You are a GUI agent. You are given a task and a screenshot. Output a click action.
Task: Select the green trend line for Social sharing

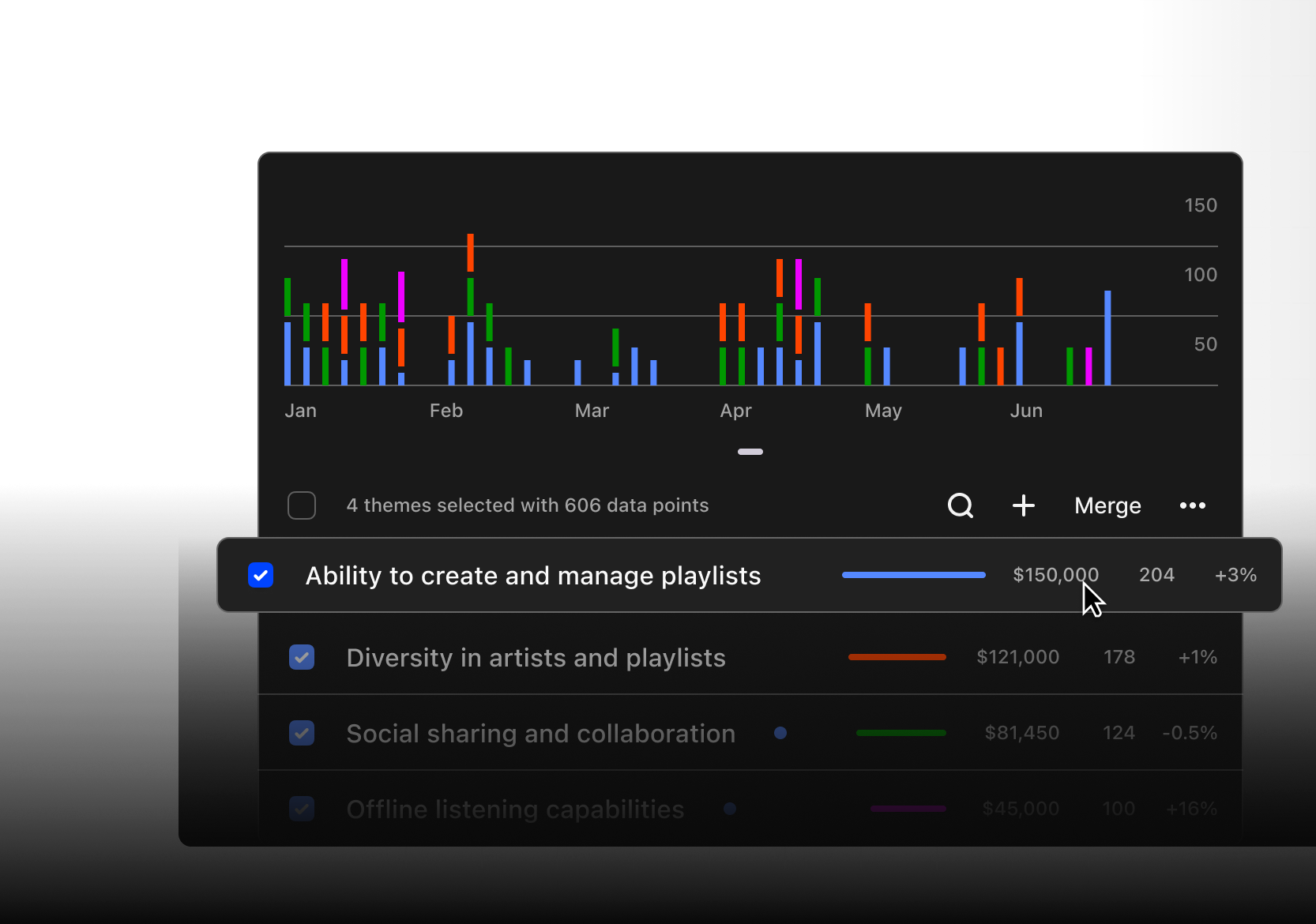(x=901, y=733)
